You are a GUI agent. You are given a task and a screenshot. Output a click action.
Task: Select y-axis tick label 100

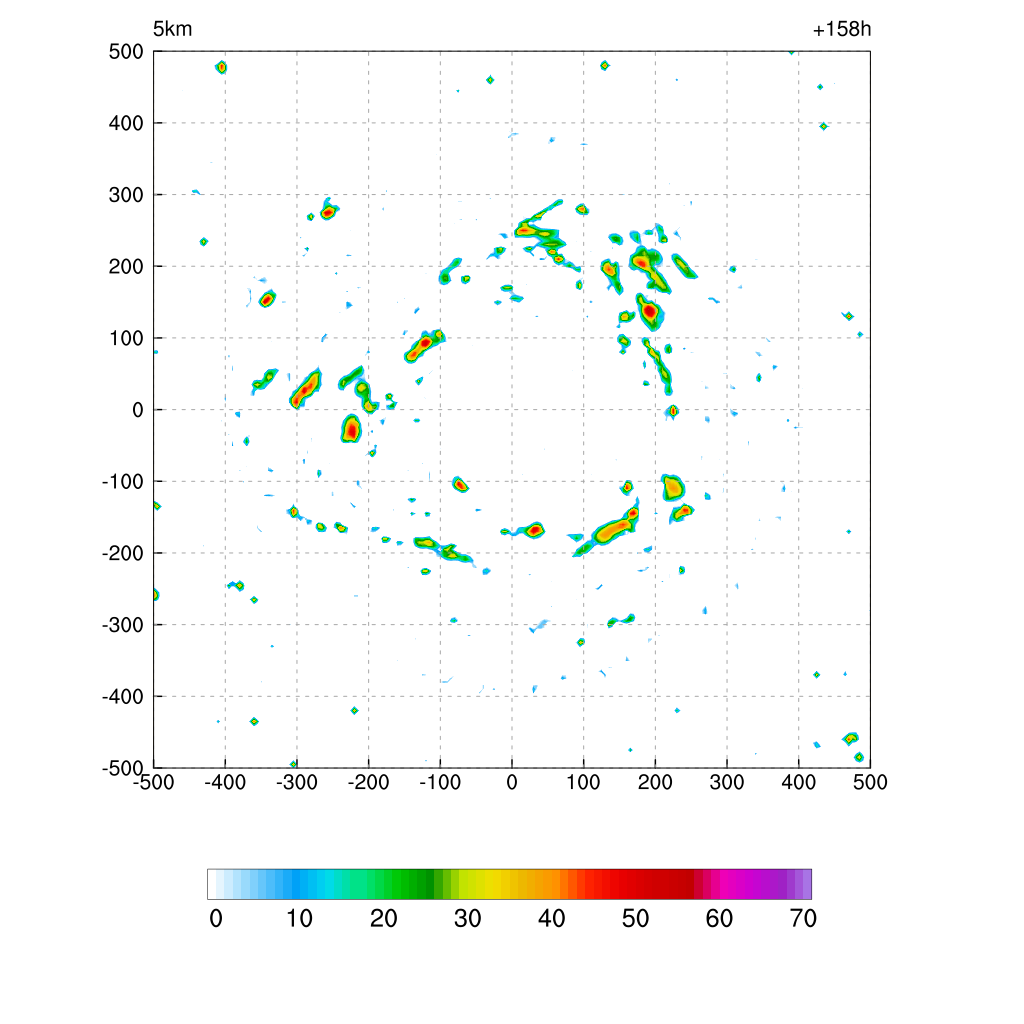pyautogui.click(x=126, y=338)
